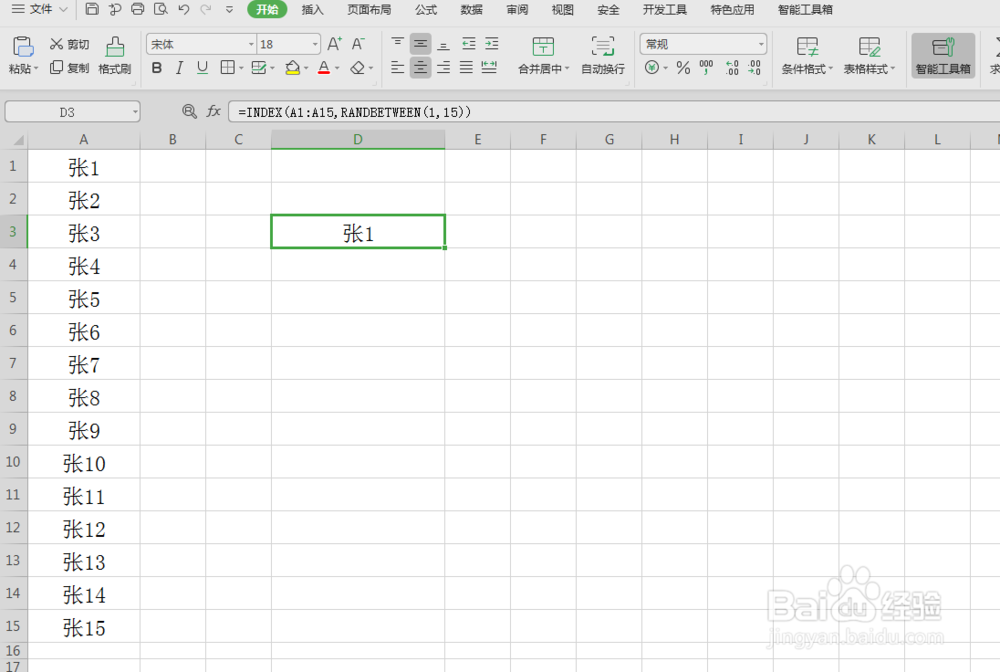Click the Paste clipboard icon
Screen dimensions: 1000x672
[22, 47]
